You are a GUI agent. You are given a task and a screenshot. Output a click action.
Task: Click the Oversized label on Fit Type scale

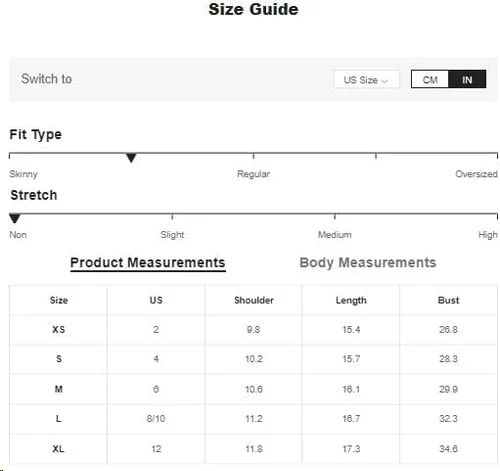(476, 174)
